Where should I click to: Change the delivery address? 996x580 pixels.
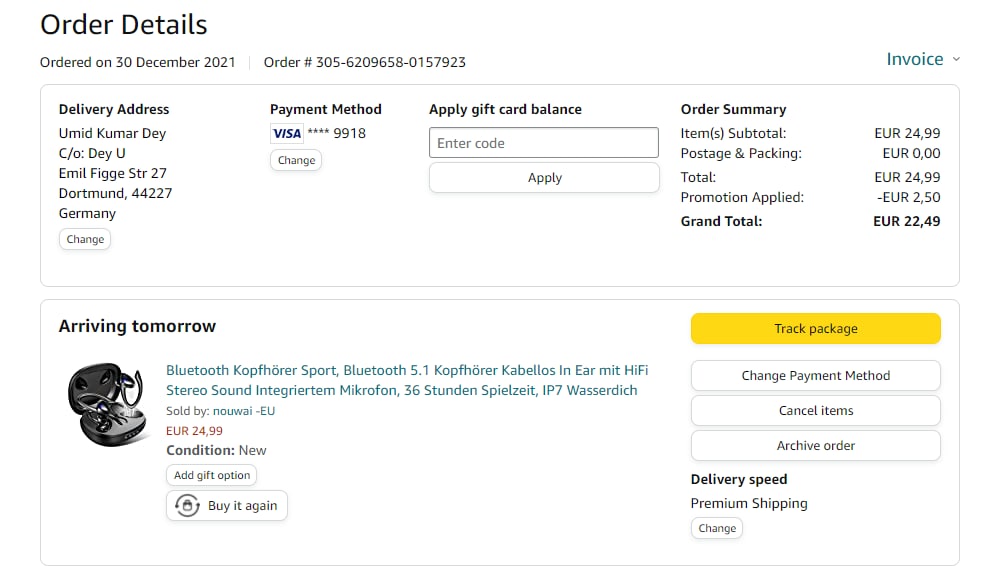[x=85, y=239]
